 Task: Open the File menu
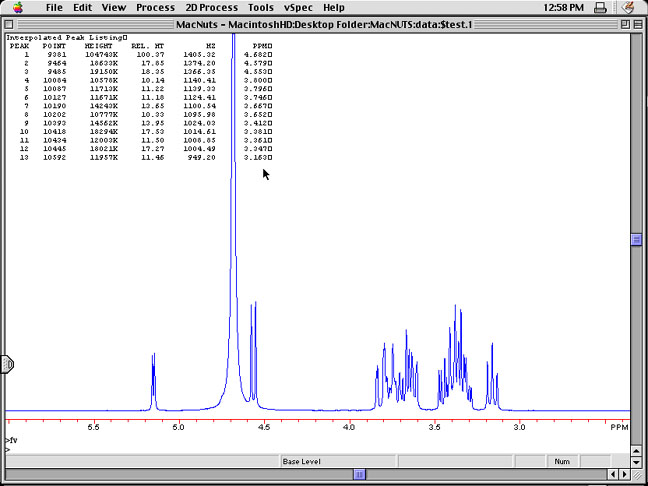coord(53,7)
